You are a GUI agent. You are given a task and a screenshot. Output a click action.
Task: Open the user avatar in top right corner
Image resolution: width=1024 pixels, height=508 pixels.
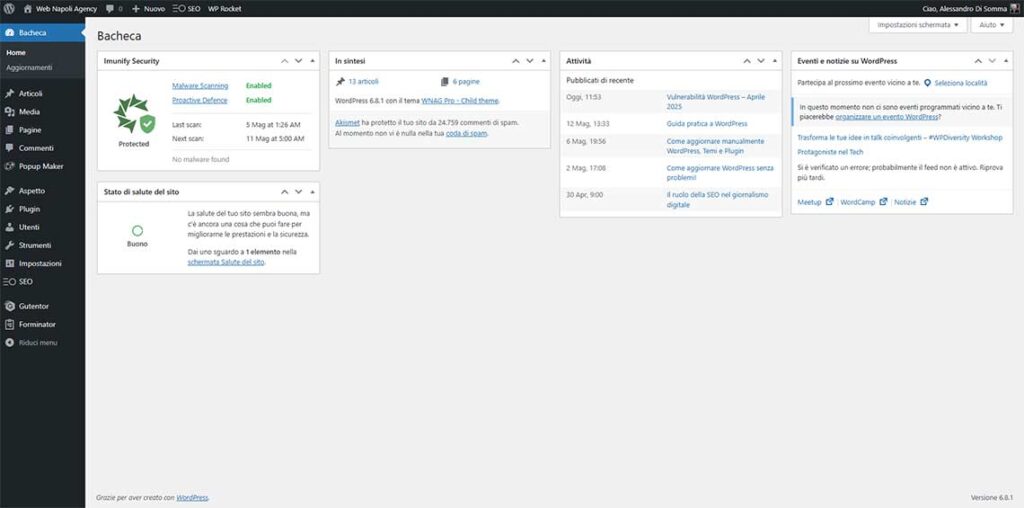[1016, 8]
